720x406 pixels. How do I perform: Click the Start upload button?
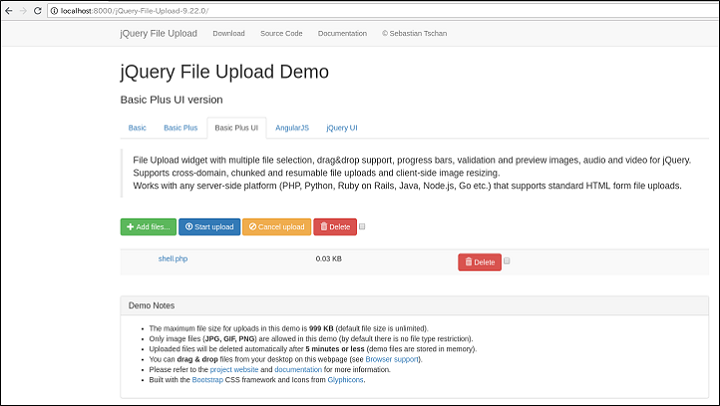tap(209, 227)
